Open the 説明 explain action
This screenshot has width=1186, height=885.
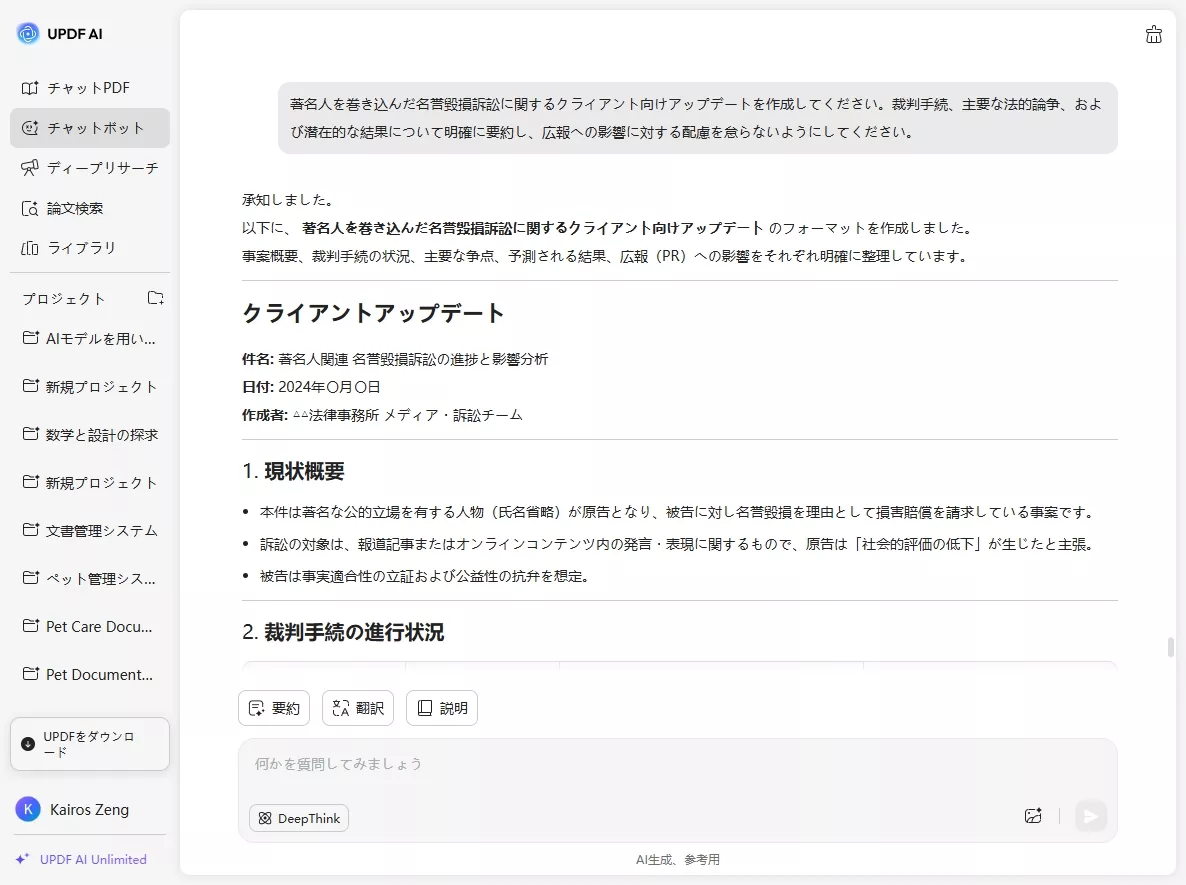pyautogui.click(x=442, y=708)
